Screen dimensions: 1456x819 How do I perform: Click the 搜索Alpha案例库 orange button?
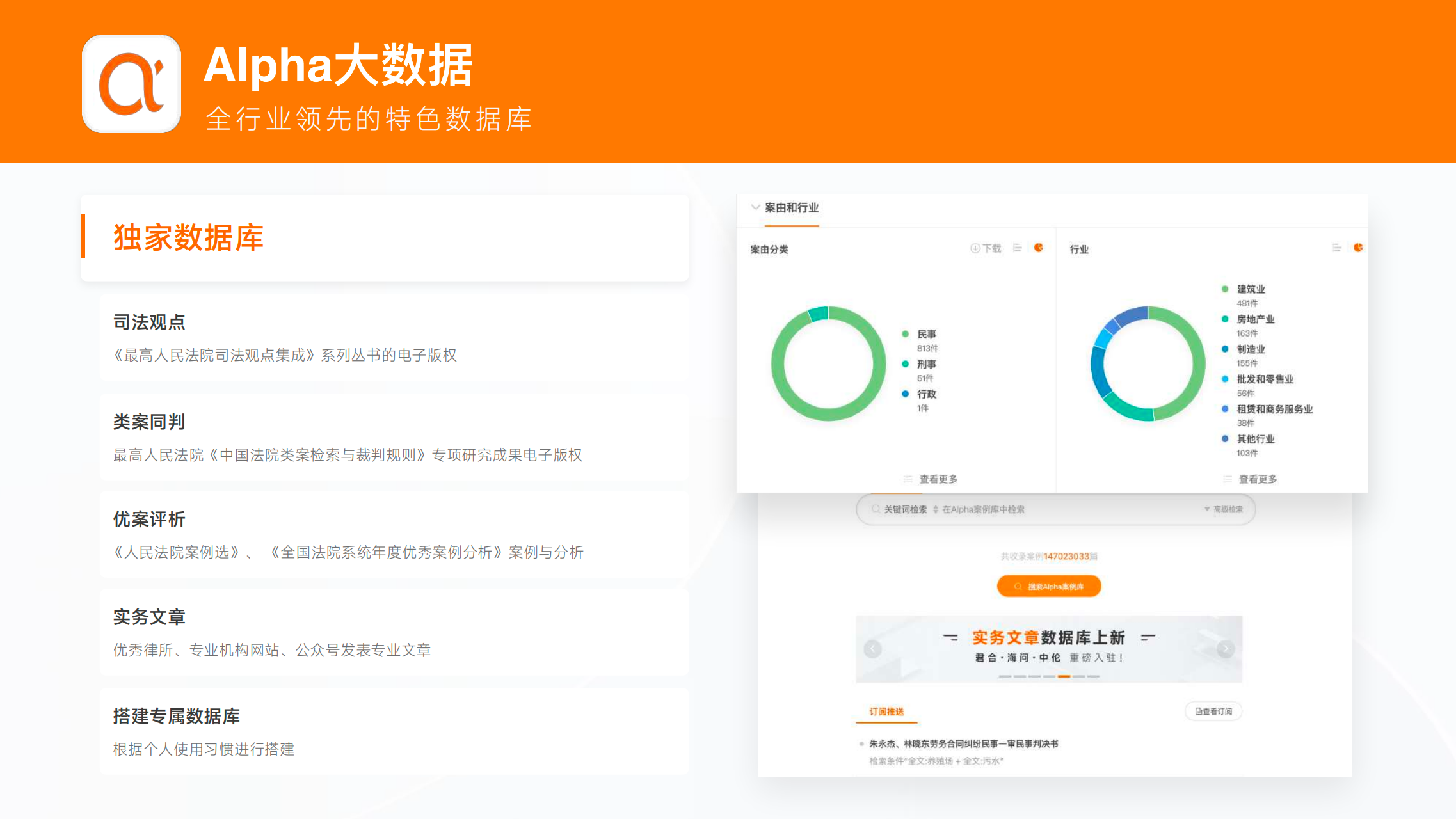1049,586
